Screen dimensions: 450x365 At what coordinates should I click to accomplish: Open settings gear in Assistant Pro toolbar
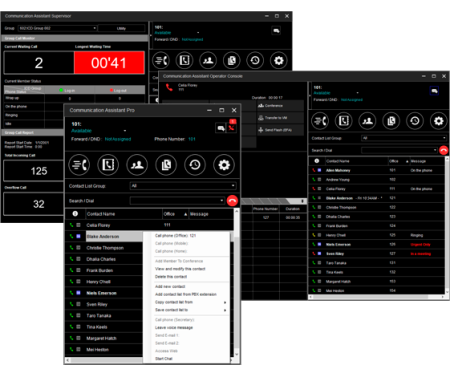coord(224,165)
